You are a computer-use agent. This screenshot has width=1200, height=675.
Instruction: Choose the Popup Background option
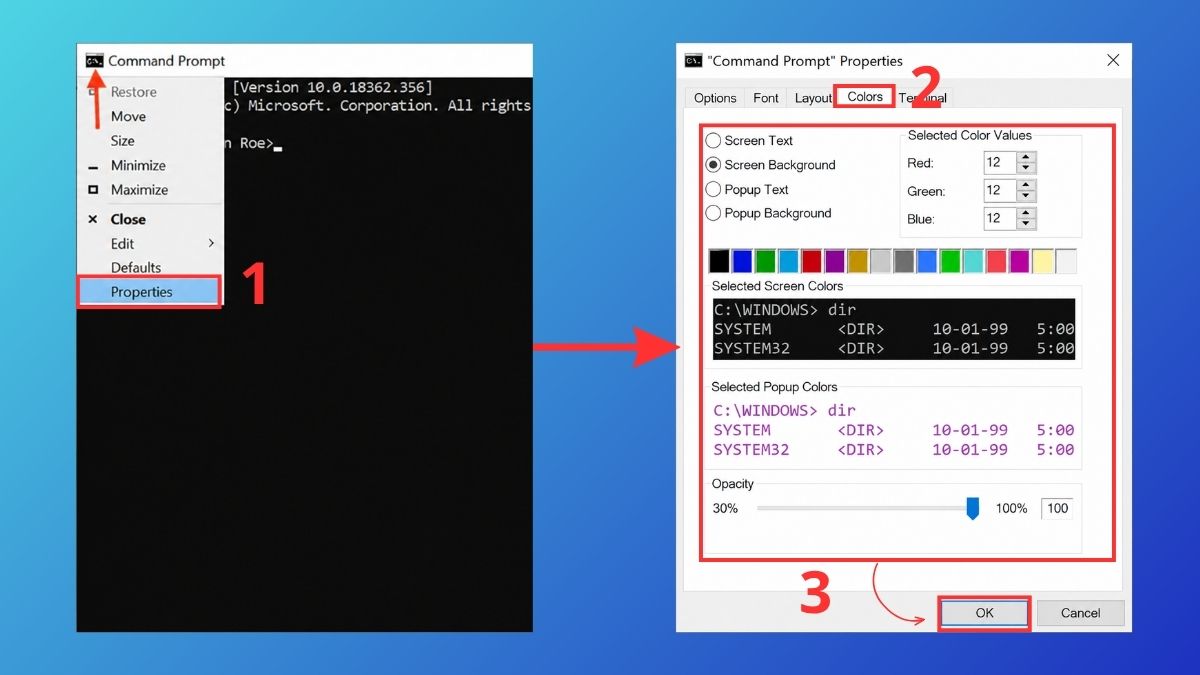[x=714, y=213]
